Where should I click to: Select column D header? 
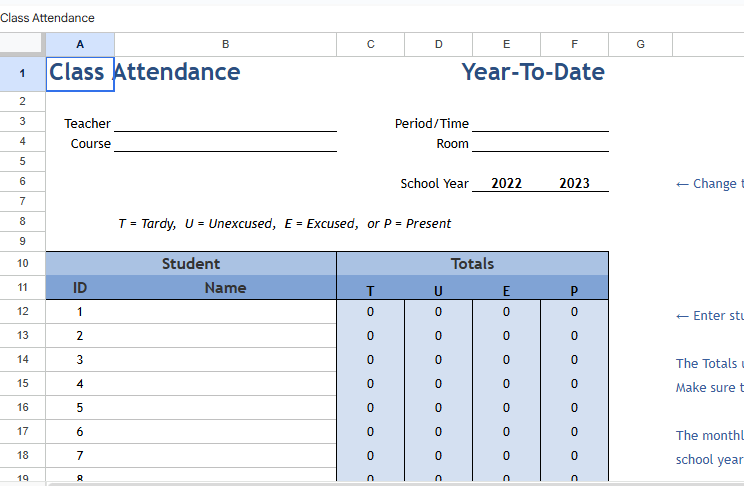[438, 45]
